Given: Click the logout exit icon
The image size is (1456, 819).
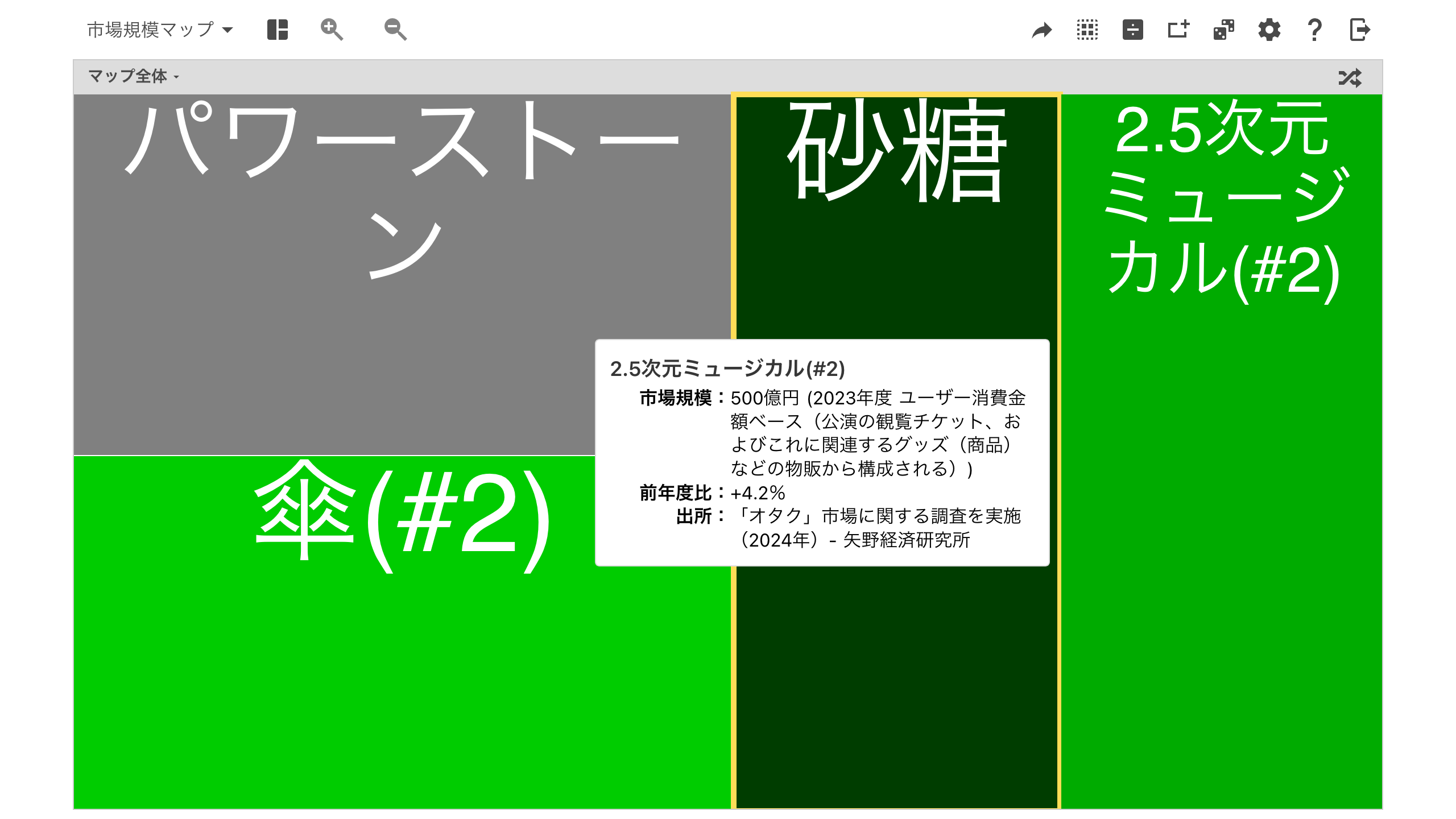Looking at the screenshot, I should [x=1360, y=30].
